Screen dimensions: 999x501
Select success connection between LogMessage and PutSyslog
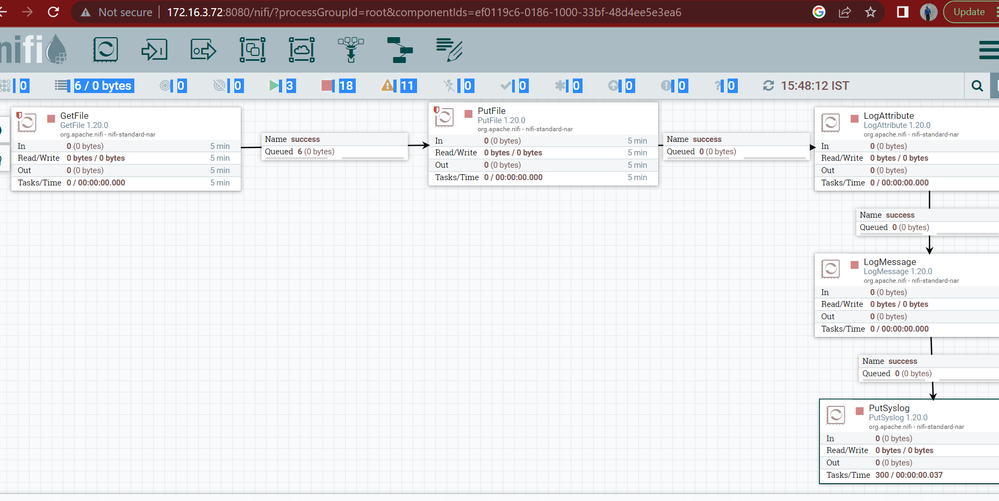929,368
